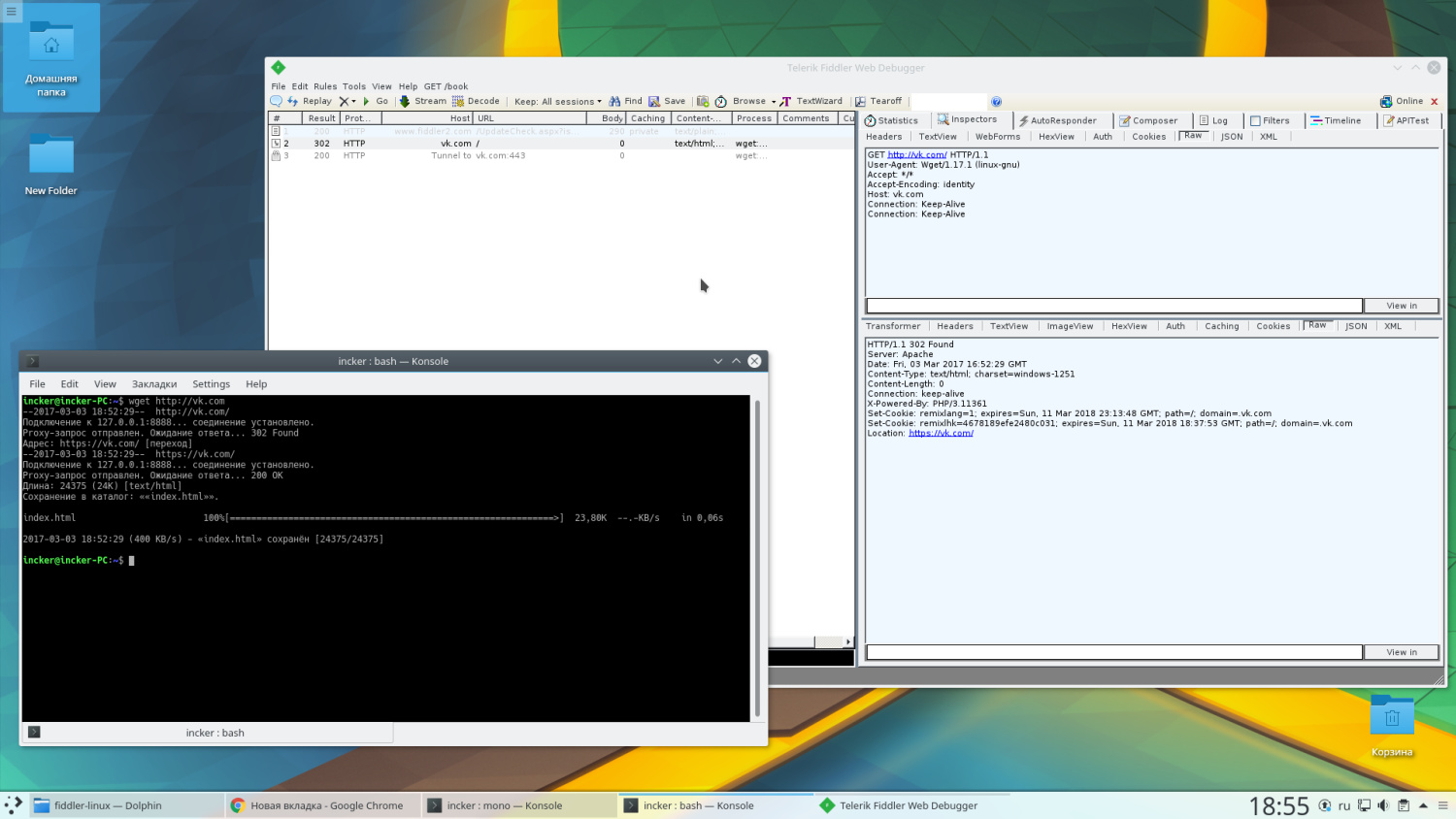Click the request pane View in button
Image resolution: width=1456 pixels, height=819 pixels.
click(1401, 306)
